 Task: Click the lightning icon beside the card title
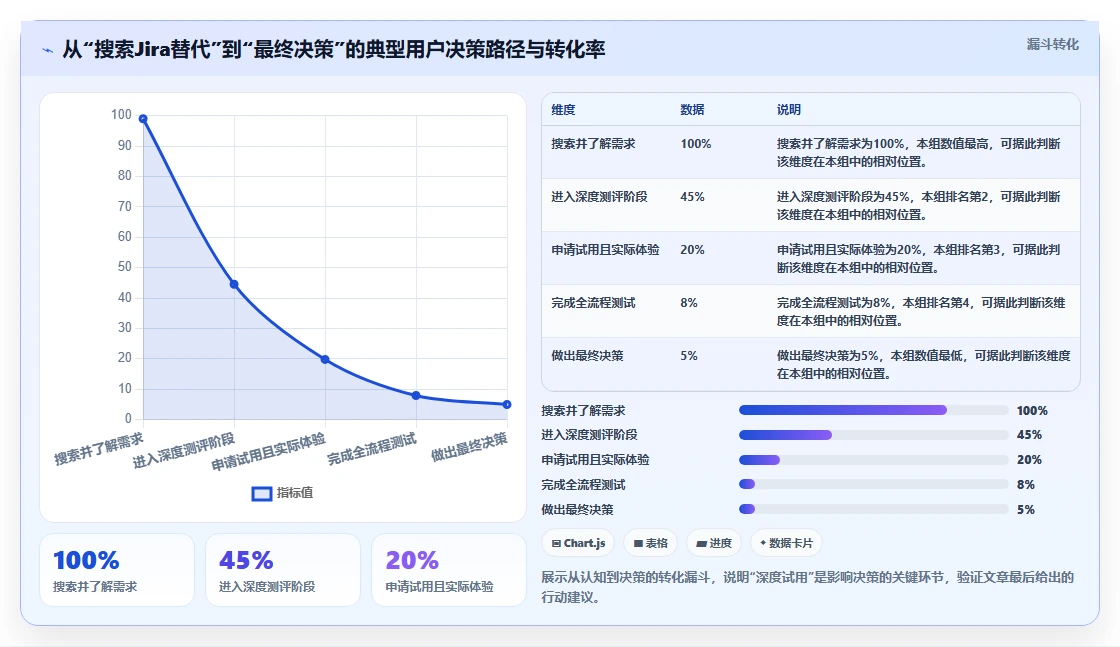coord(48,50)
